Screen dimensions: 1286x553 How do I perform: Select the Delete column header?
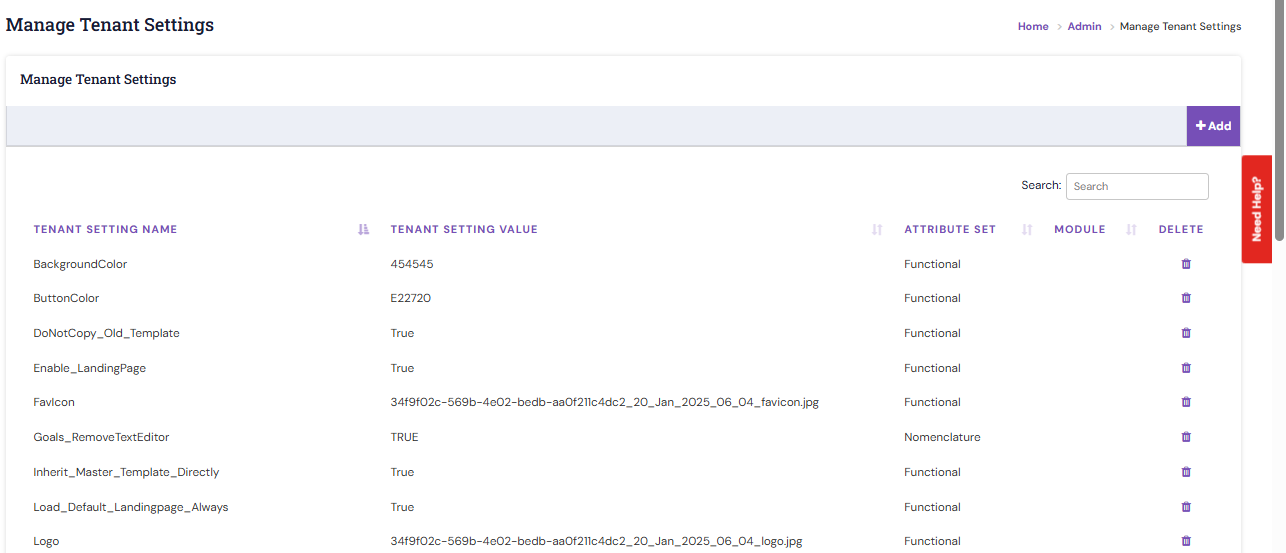coord(1181,229)
